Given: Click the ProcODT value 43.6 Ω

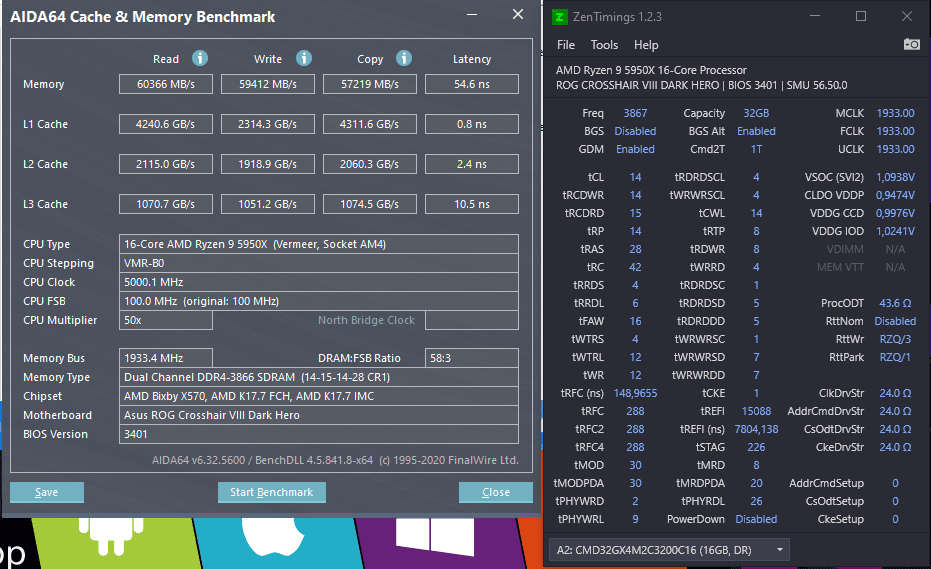Looking at the screenshot, I should click(x=895, y=303).
